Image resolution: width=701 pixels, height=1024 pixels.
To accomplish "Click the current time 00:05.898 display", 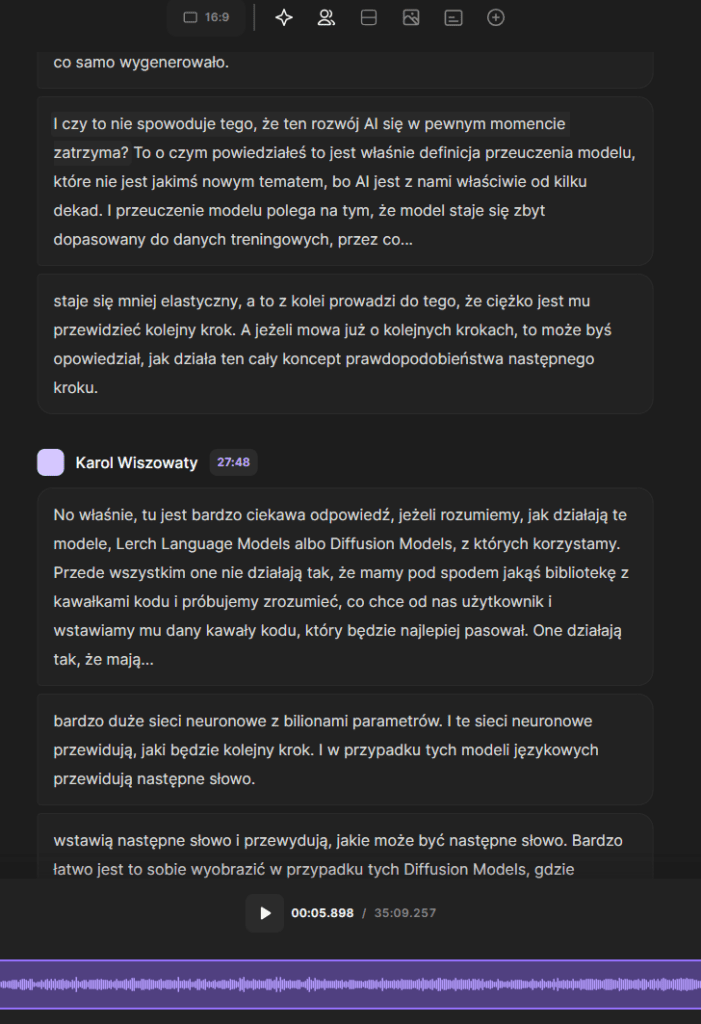I will coord(322,913).
